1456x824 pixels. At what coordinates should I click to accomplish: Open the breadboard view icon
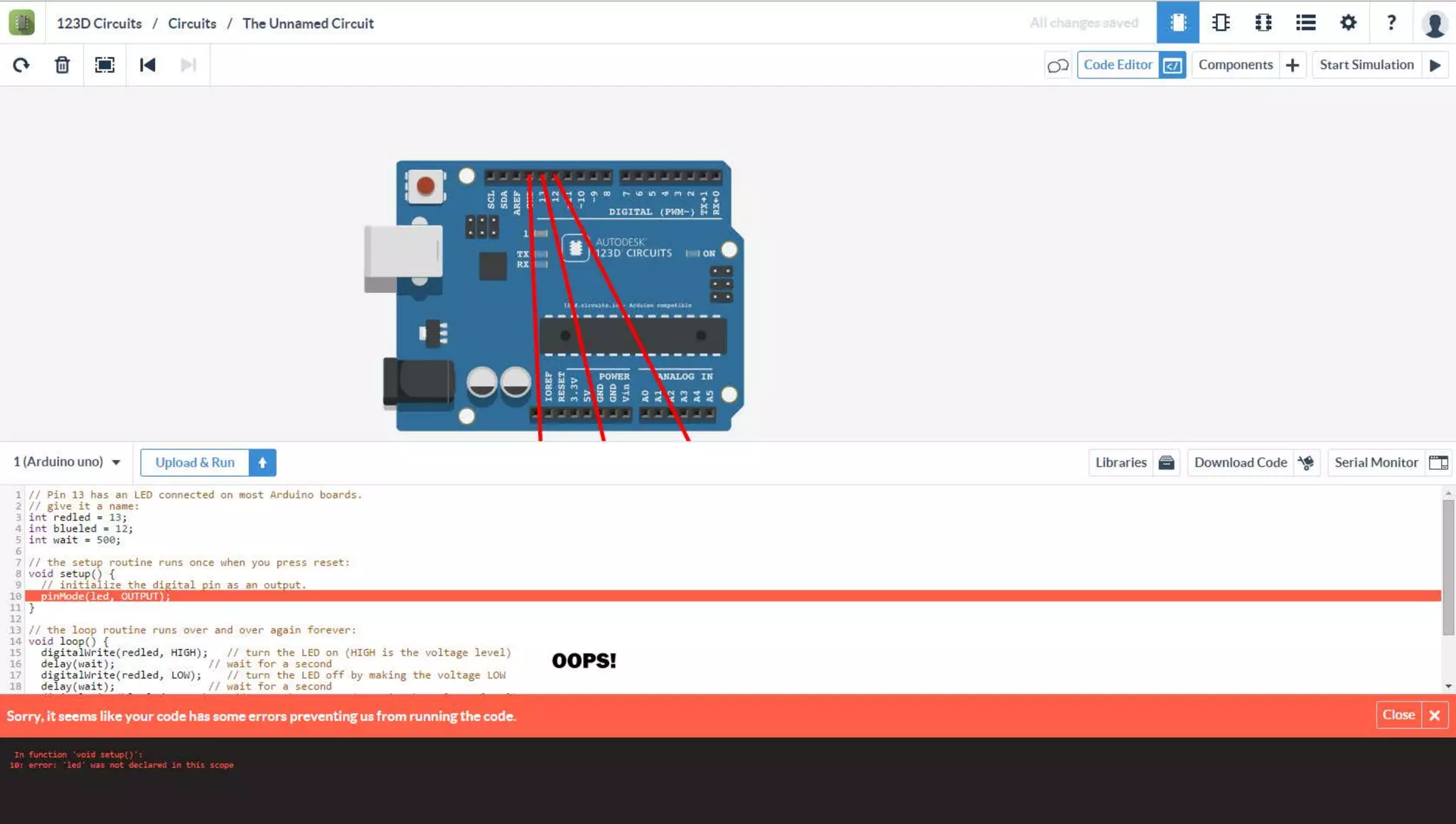pos(1177,23)
